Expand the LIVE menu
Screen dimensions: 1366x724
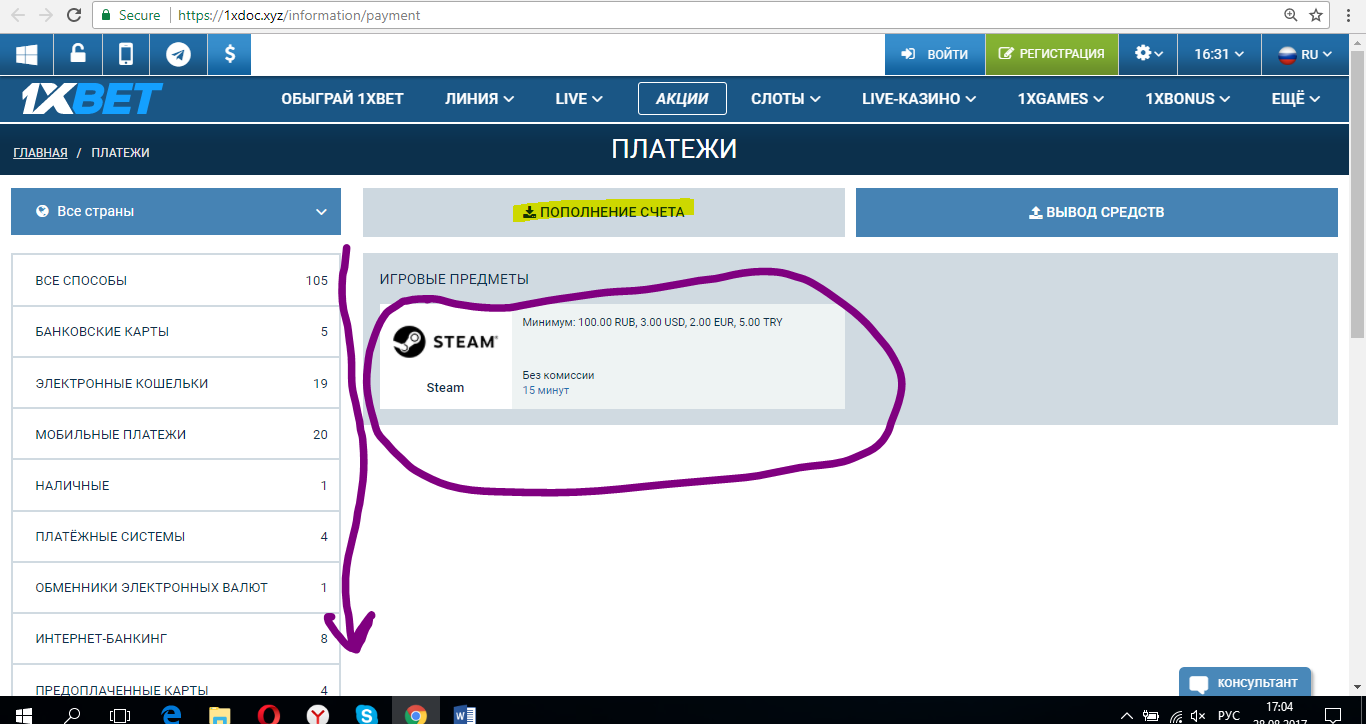coord(579,98)
